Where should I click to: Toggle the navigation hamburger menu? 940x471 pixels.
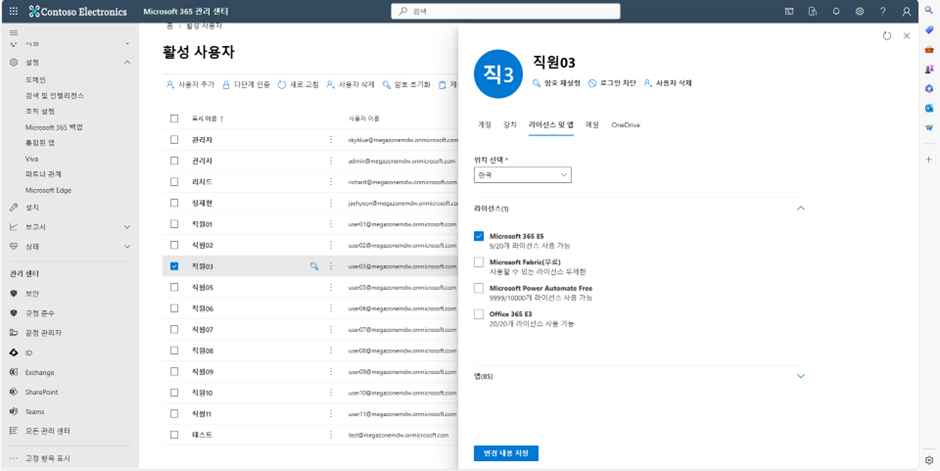(x=14, y=32)
